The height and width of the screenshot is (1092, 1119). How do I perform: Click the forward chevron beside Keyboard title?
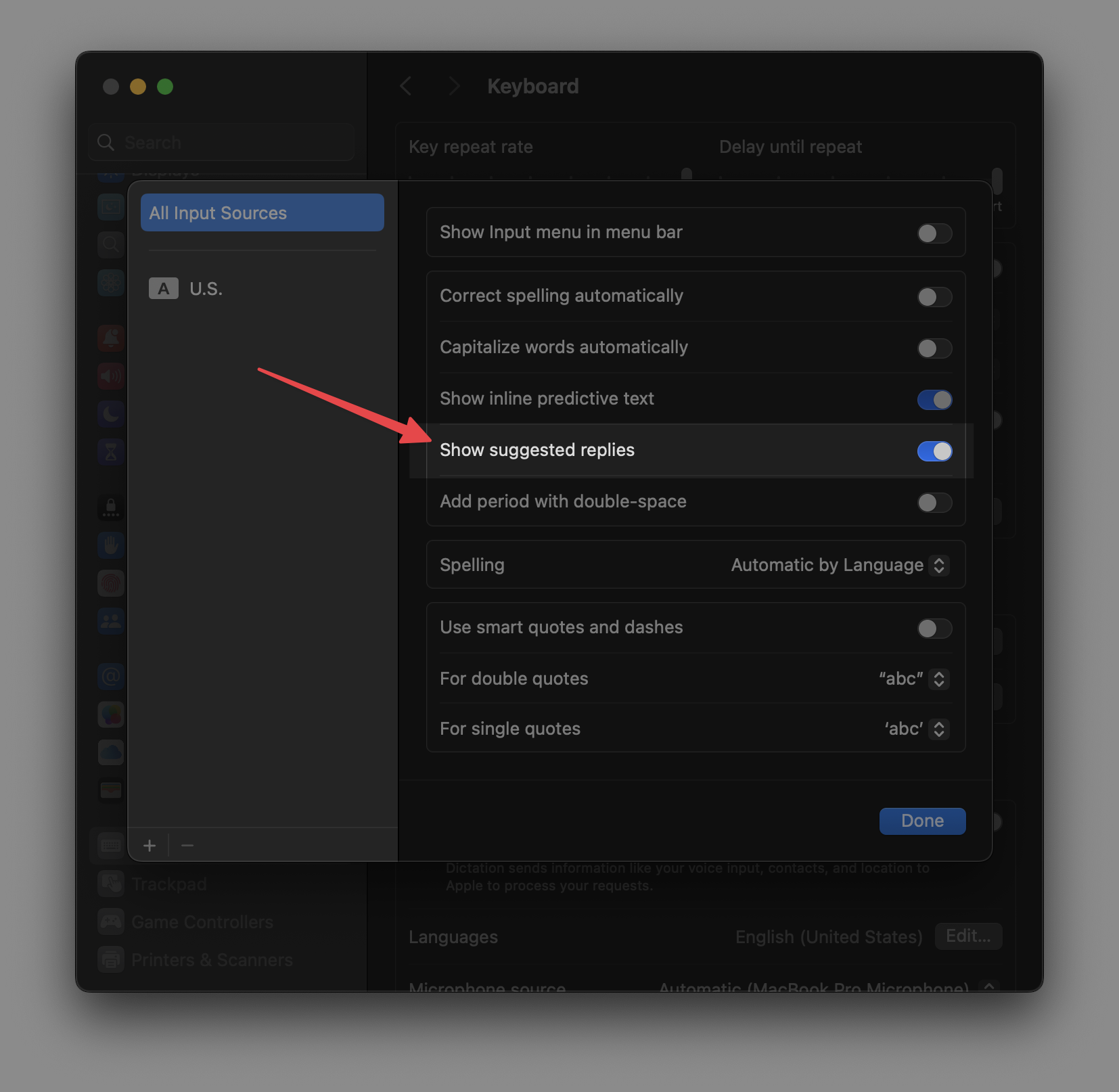click(x=454, y=86)
